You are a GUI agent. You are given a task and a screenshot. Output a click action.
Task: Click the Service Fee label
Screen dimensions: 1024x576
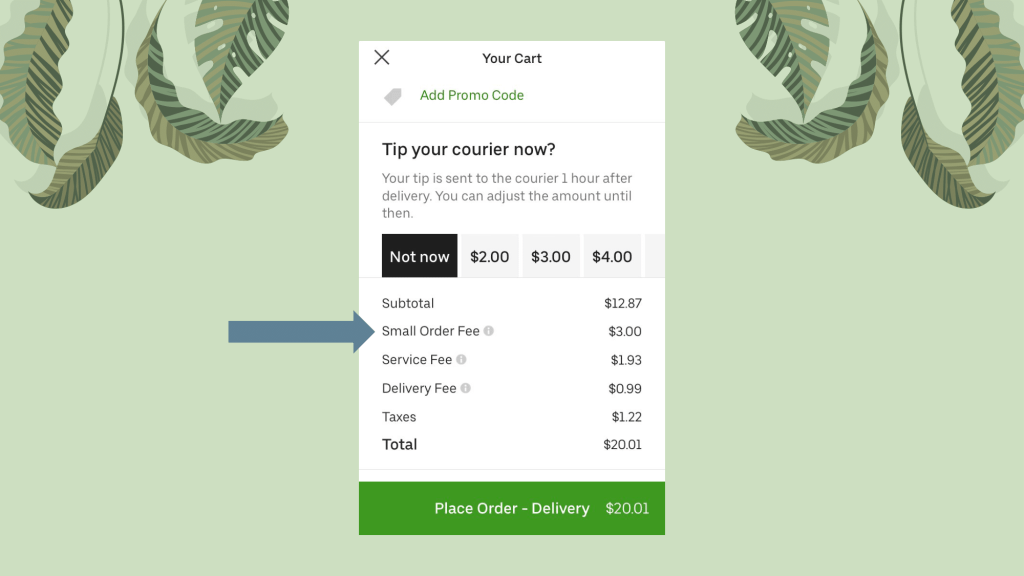point(417,360)
